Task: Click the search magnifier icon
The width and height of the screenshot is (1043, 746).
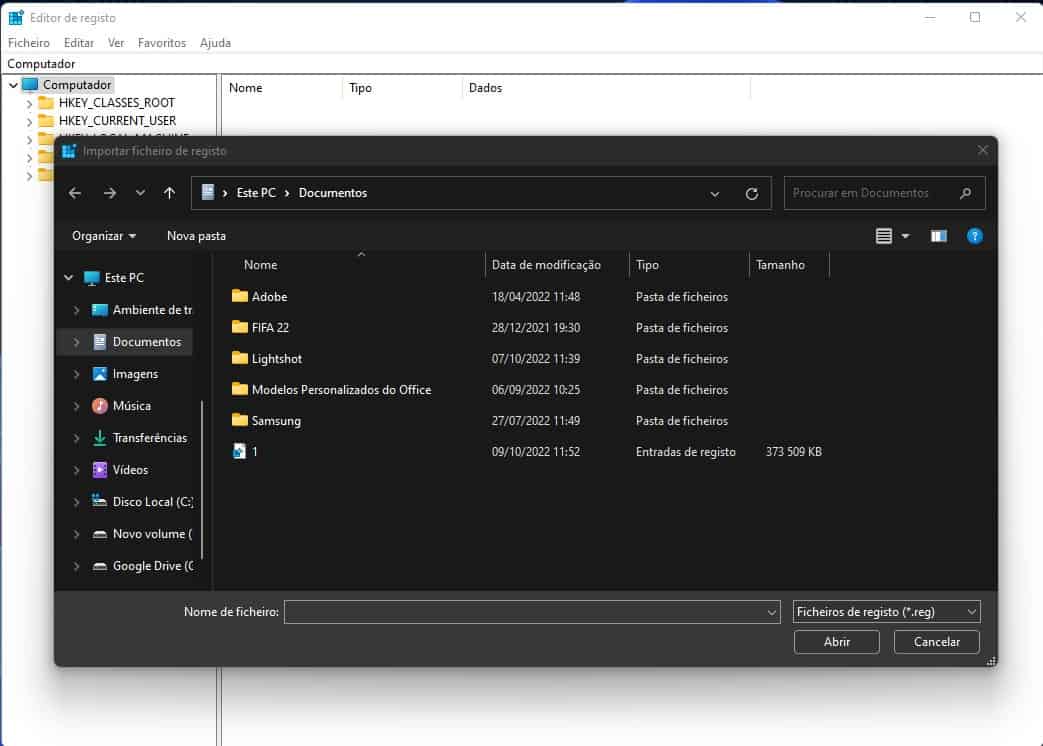Action: (x=965, y=193)
